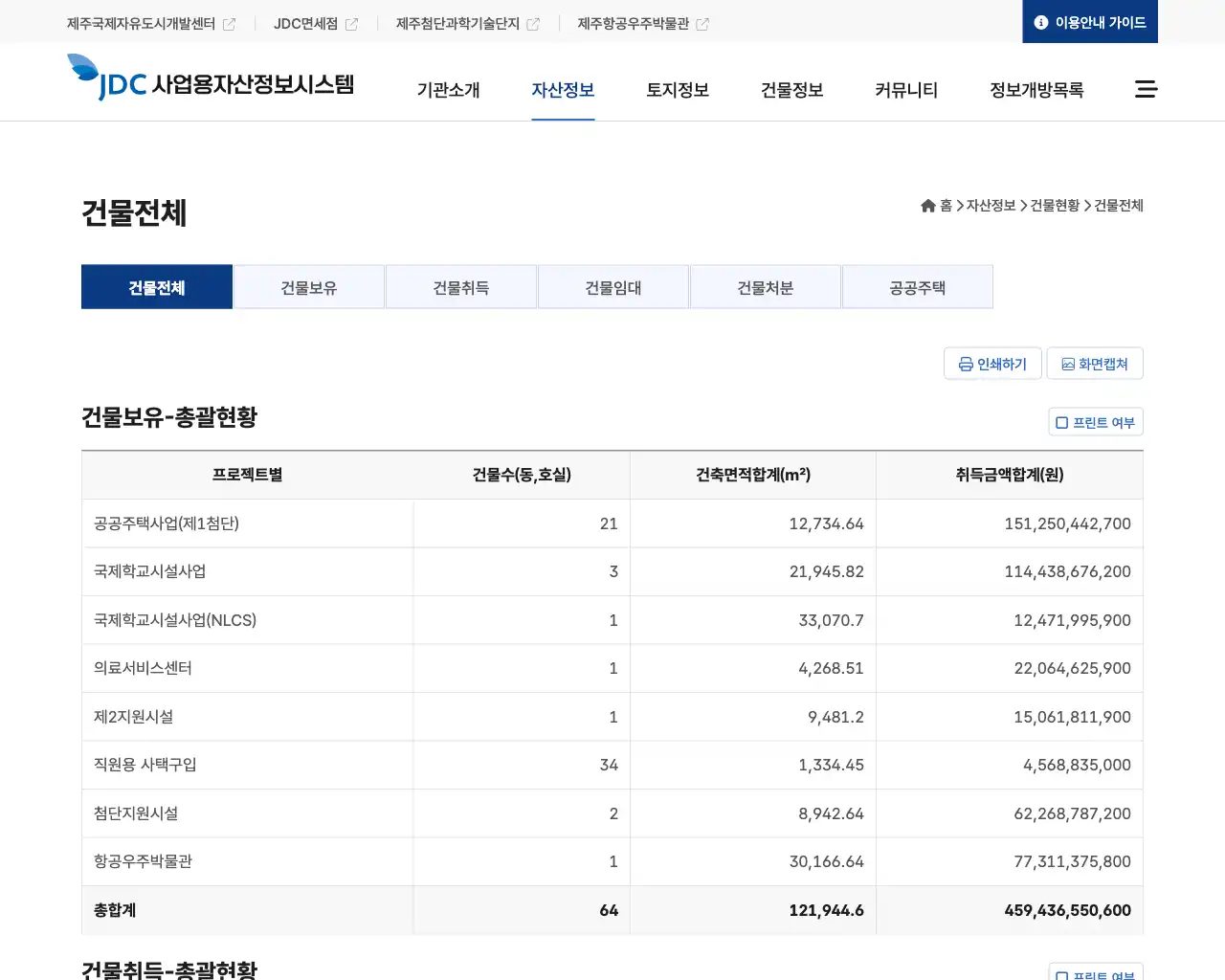Switch to the 건물처분 tab
The width and height of the screenshot is (1225, 980).
point(766,287)
